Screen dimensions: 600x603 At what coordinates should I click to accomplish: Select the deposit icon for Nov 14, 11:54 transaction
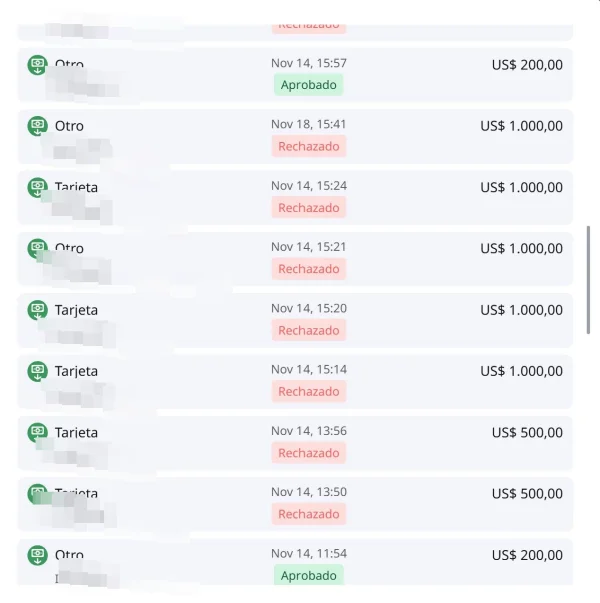point(37,555)
